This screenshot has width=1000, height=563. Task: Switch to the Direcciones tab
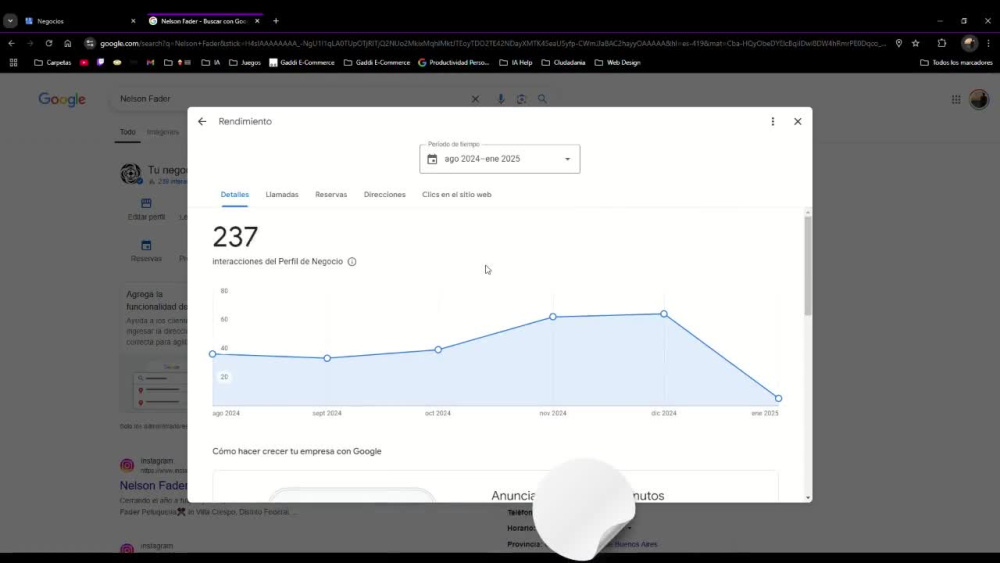pos(385,194)
